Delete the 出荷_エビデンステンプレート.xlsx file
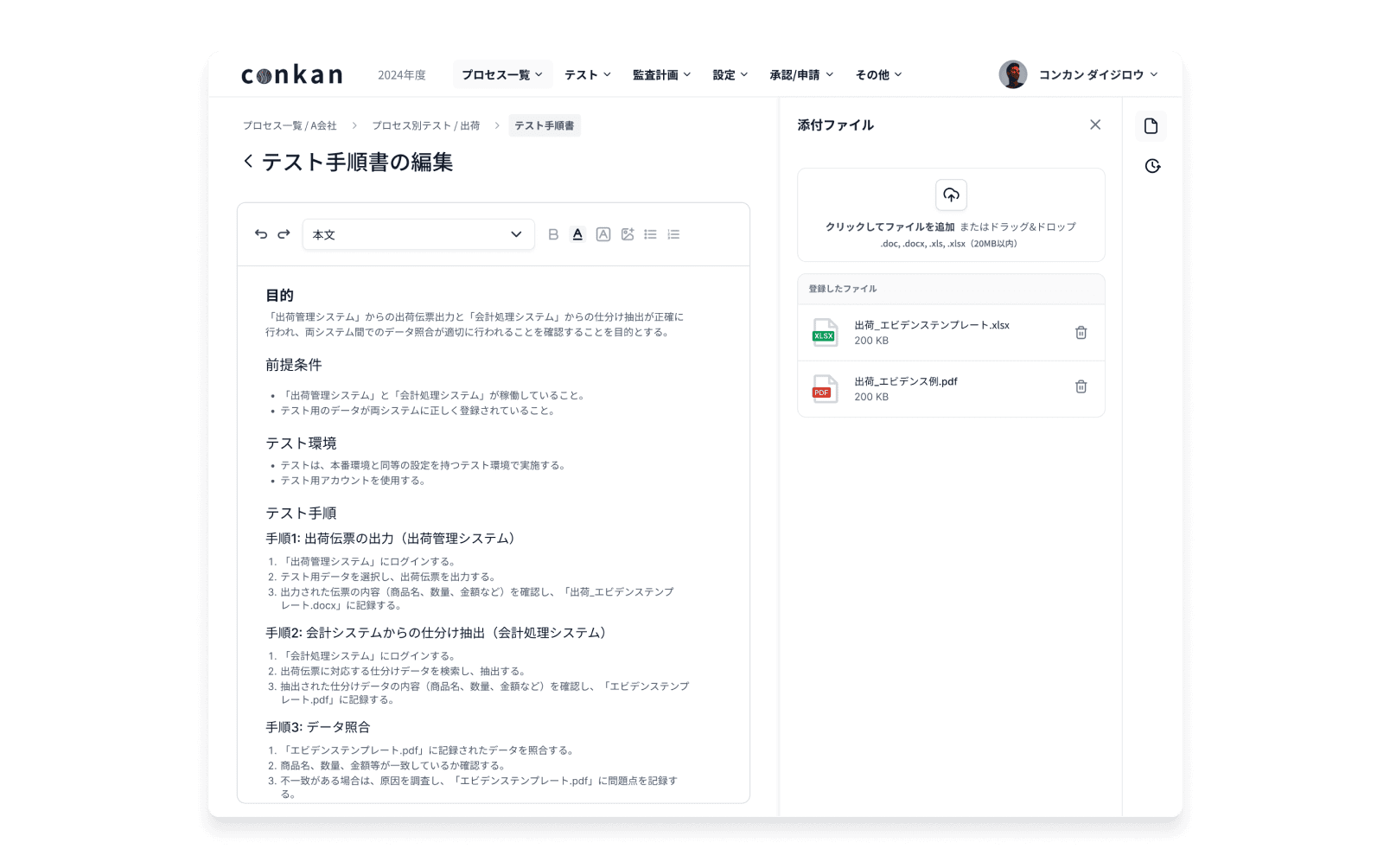1390x868 pixels. (1081, 333)
